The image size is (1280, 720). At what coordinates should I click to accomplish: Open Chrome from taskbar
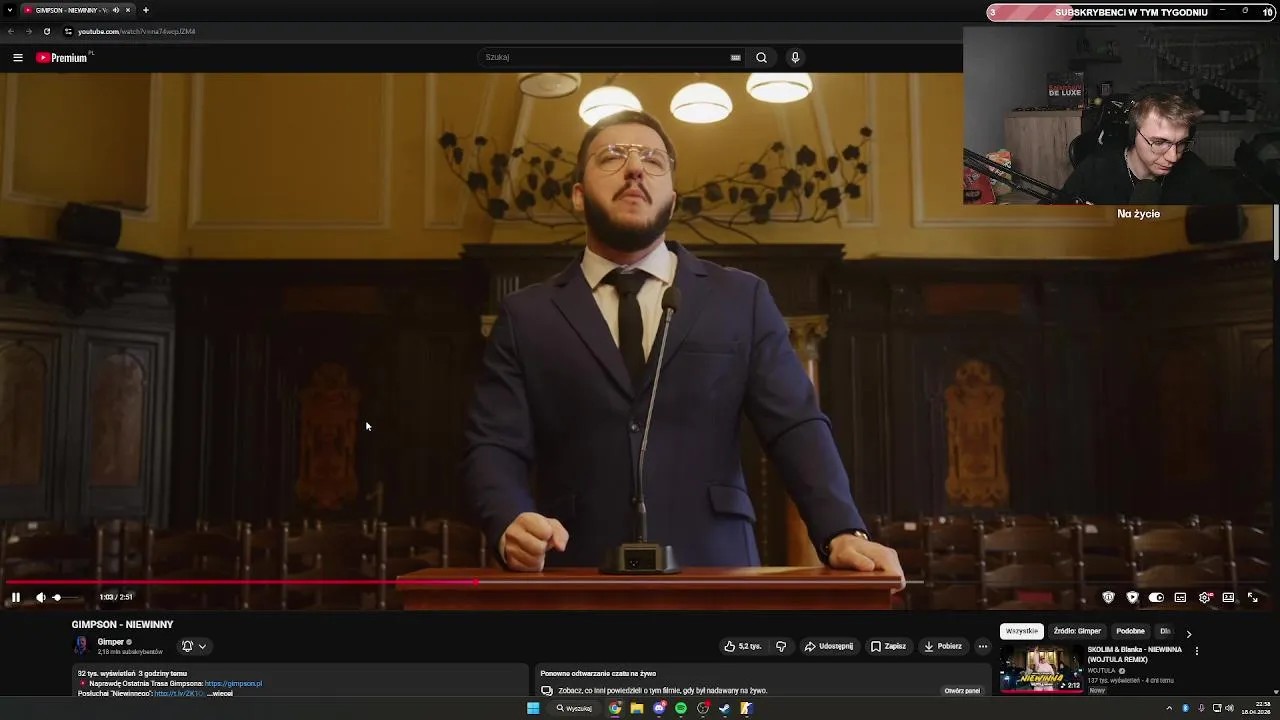615,708
